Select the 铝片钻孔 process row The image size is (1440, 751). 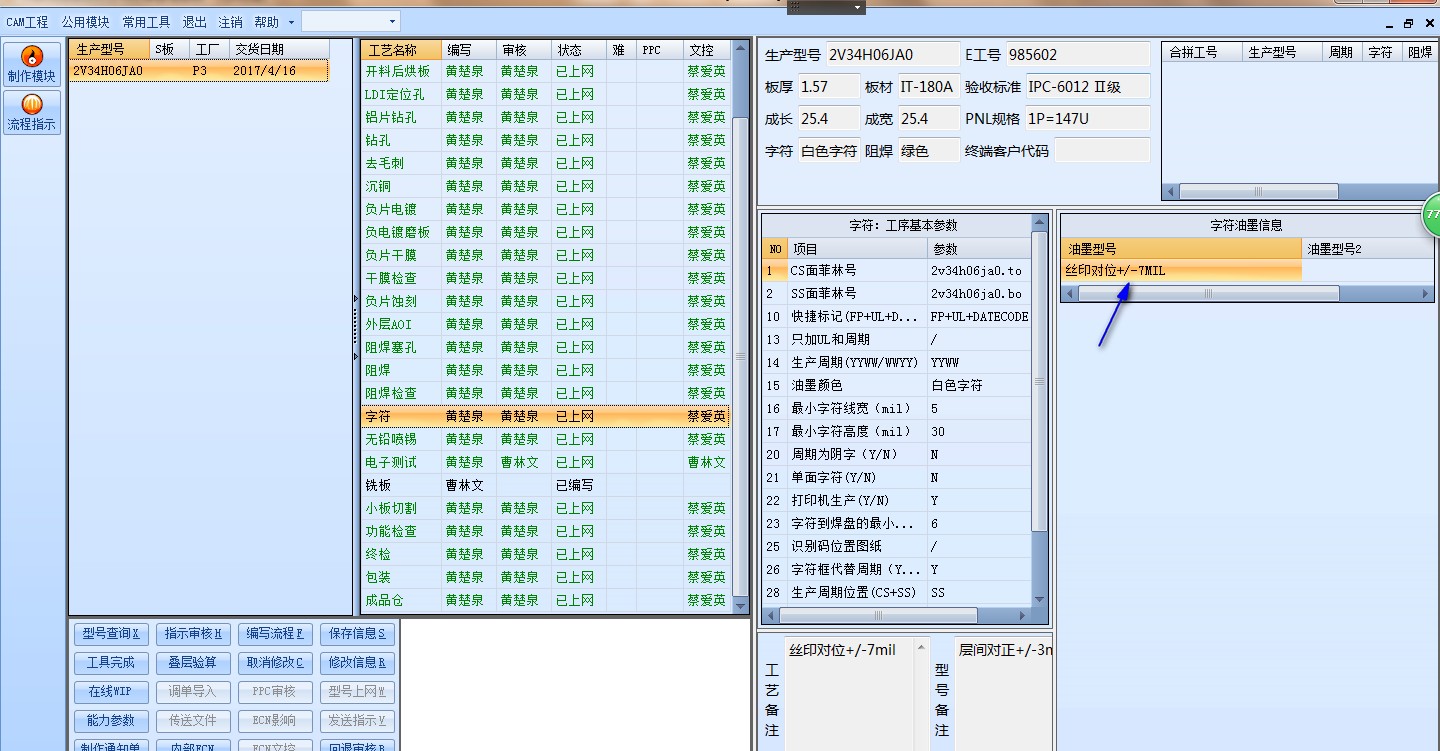point(546,117)
